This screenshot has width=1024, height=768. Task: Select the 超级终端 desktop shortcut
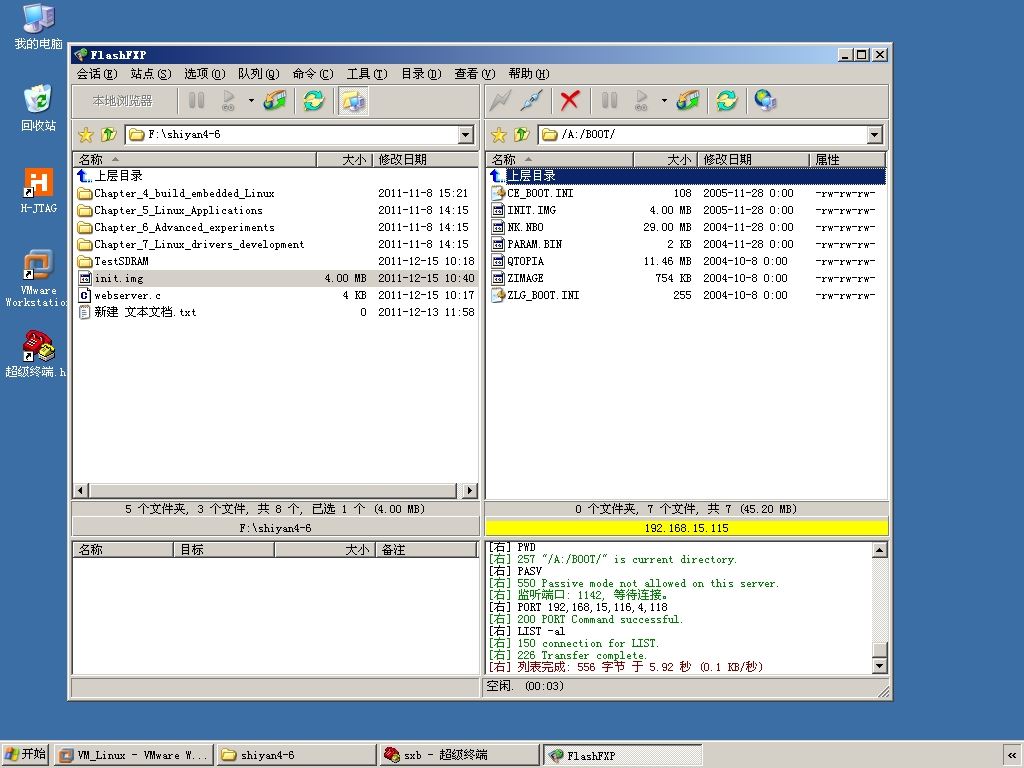pyautogui.click(x=36, y=354)
